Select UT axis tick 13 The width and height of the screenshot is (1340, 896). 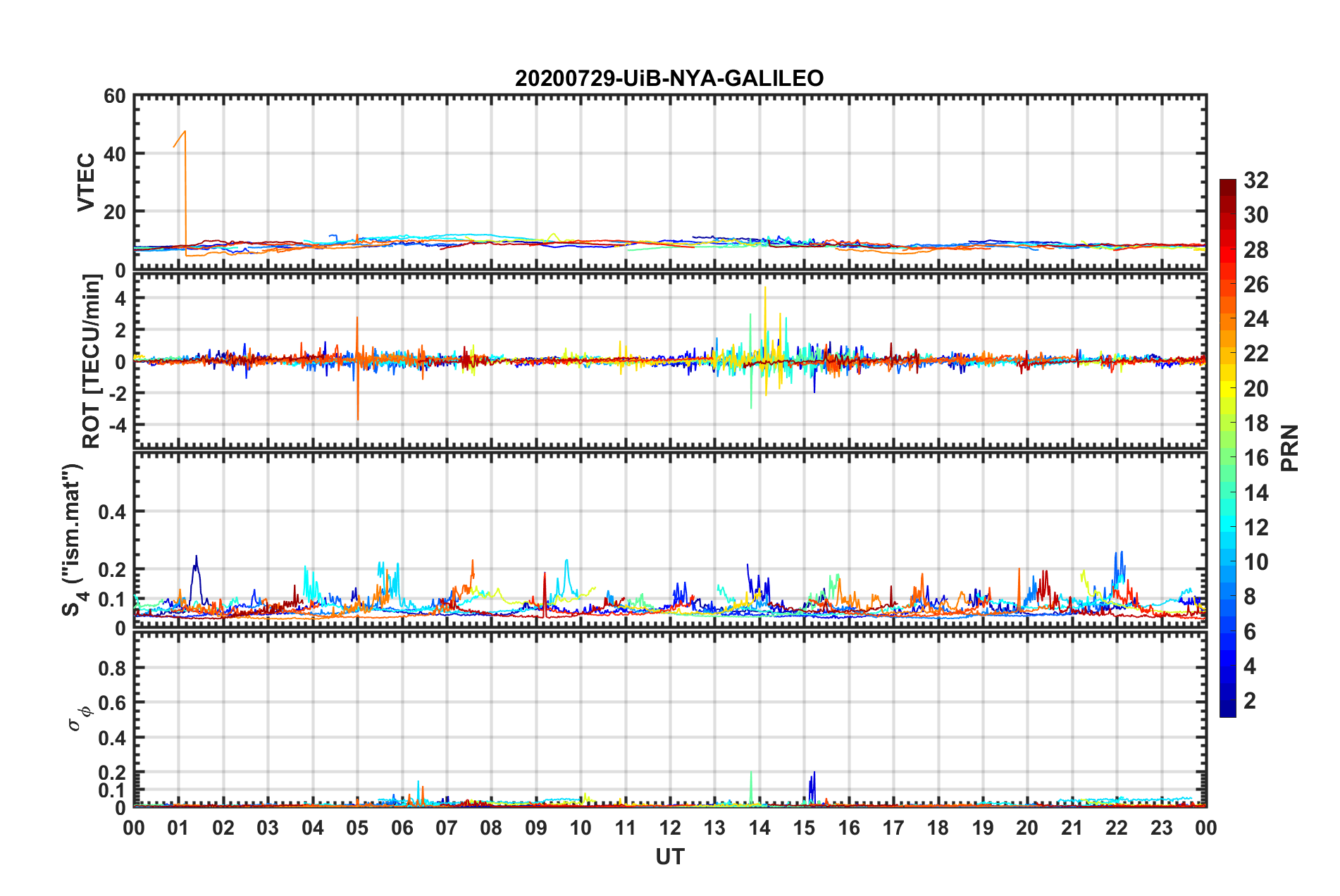(x=714, y=828)
